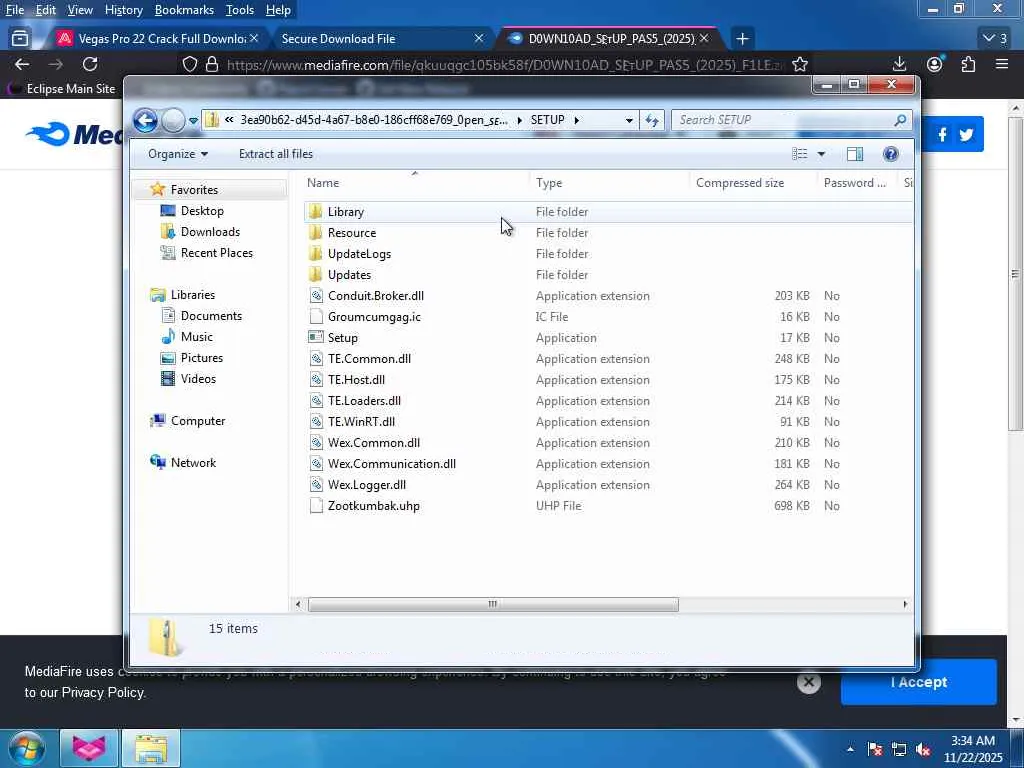Screen dimensions: 1024x768
Task: Open Network in navigation pane
Action: coord(193,463)
